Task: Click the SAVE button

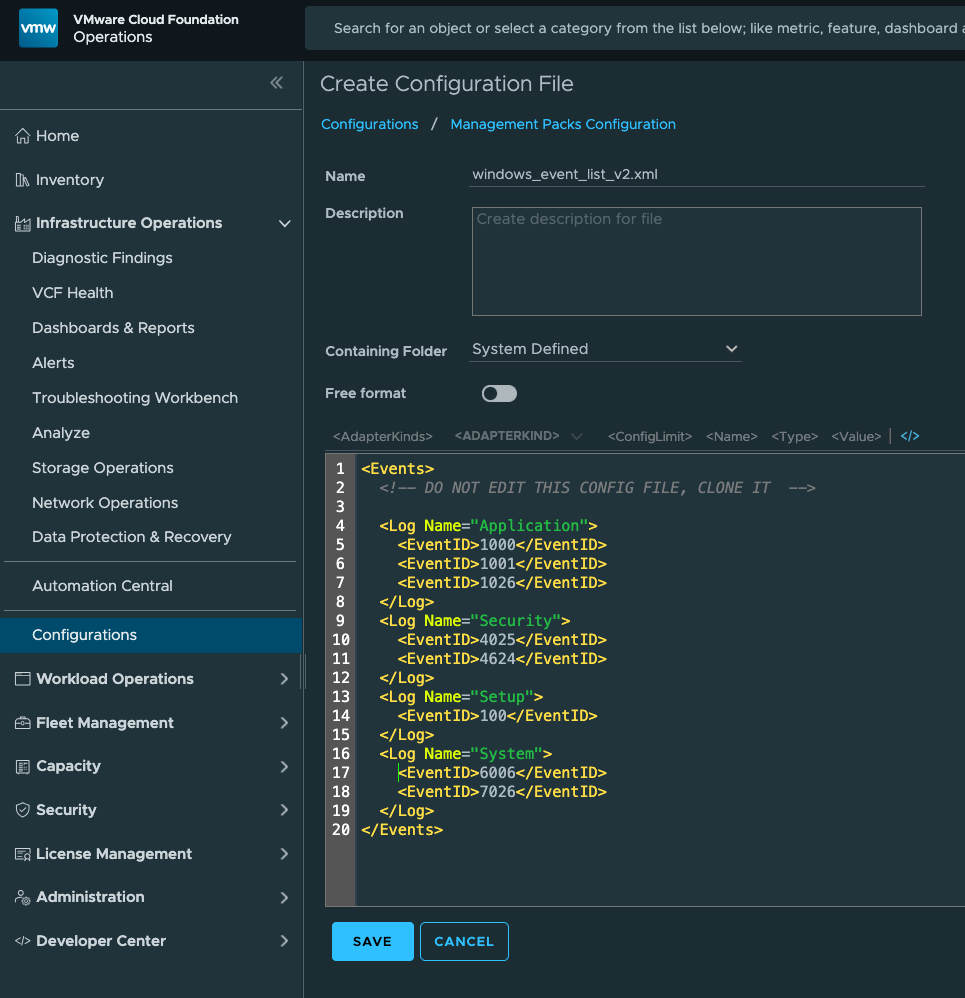Action: pyautogui.click(x=372, y=941)
